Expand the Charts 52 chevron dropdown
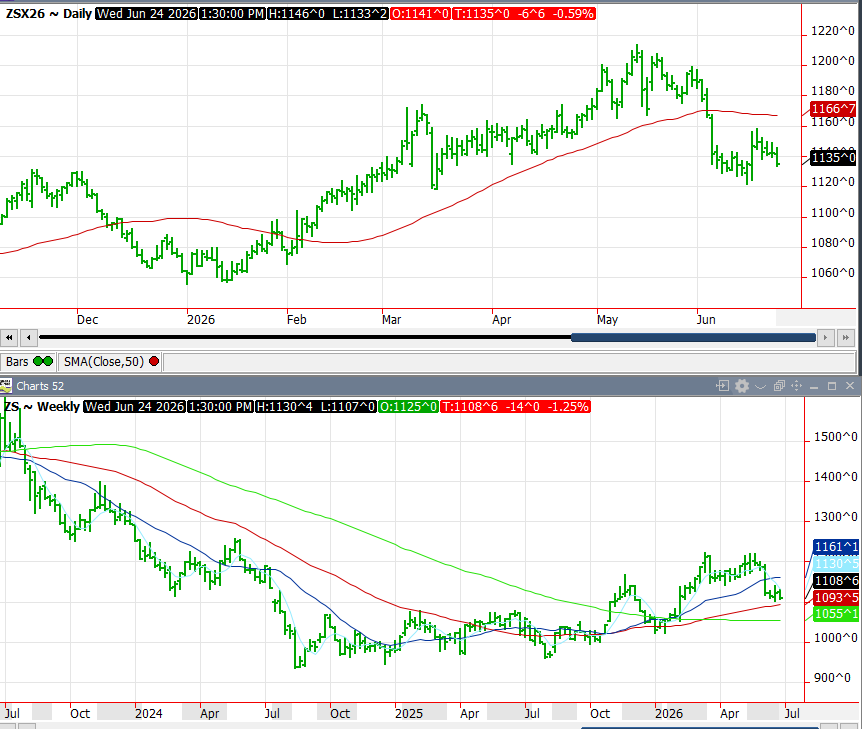 [760, 386]
